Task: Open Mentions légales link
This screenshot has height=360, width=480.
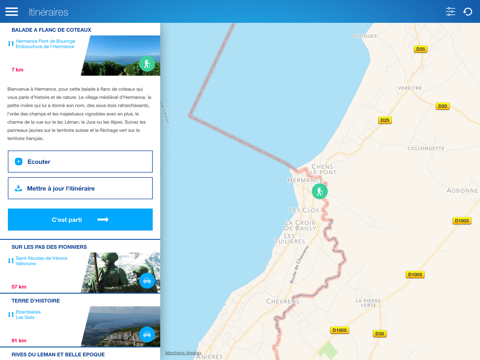Action: point(183,353)
